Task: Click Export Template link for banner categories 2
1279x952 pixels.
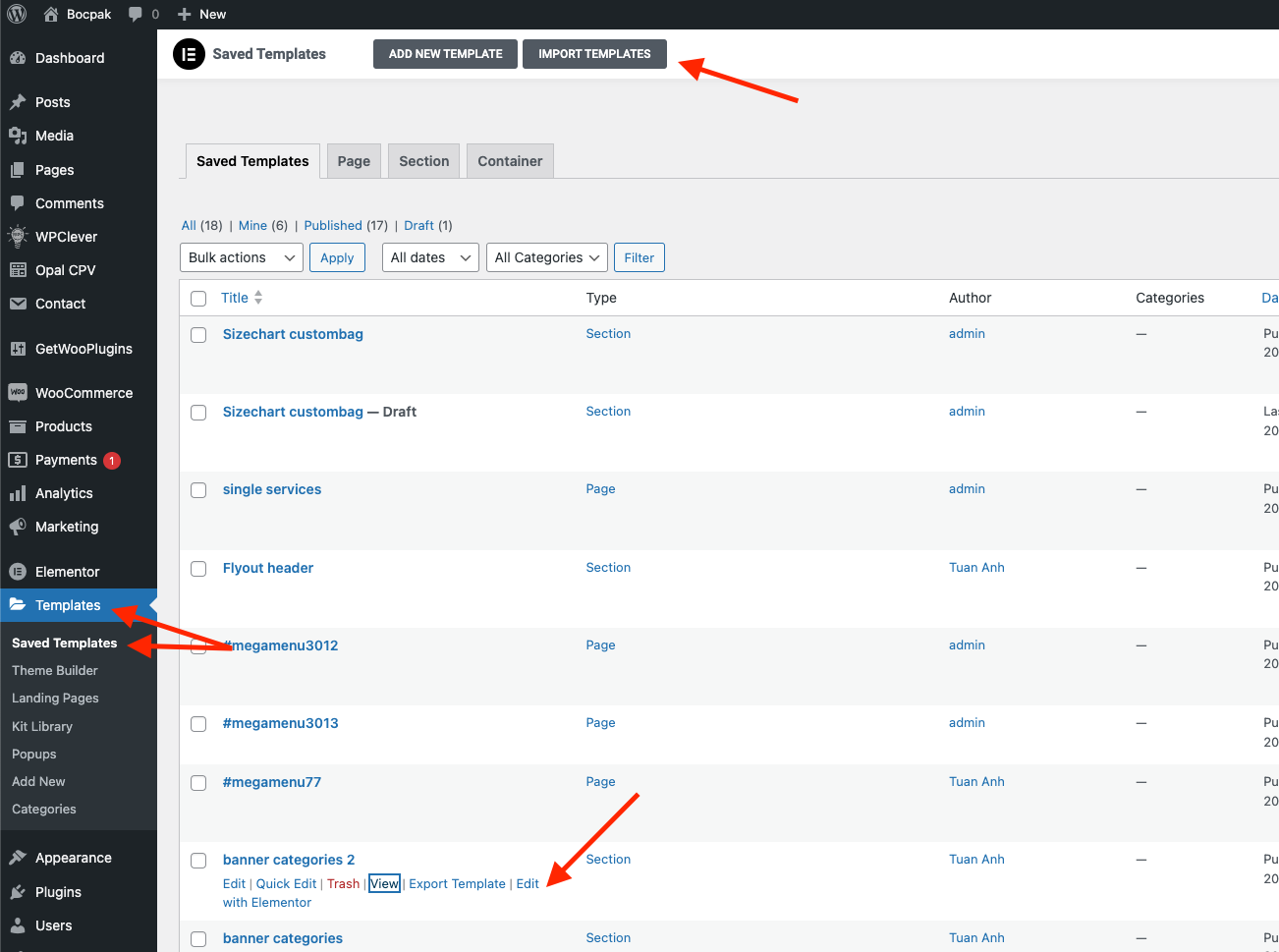Action: [x=457, y=884]
